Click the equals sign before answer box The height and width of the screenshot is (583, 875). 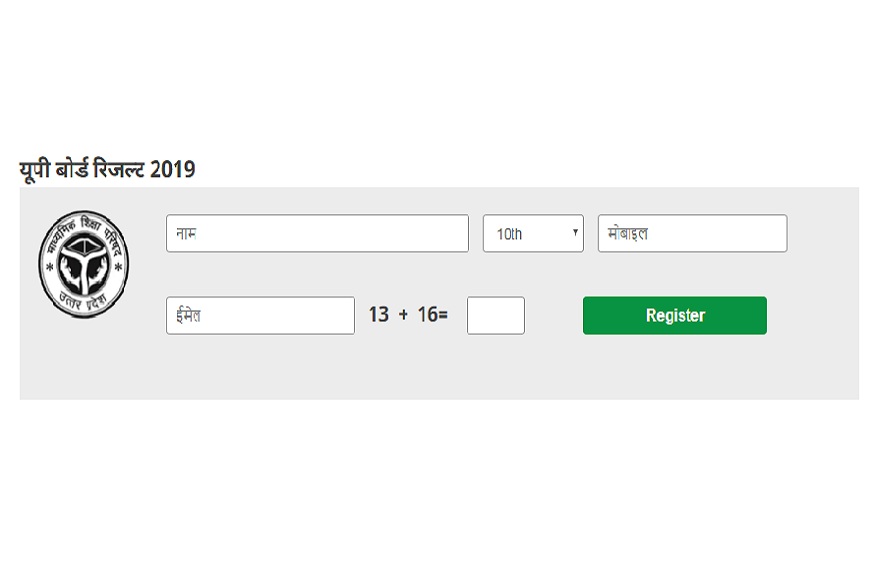tap(443, 315)
